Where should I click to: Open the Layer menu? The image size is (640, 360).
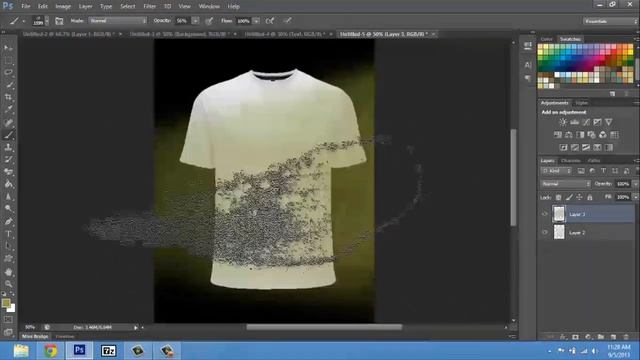[85, 7]
